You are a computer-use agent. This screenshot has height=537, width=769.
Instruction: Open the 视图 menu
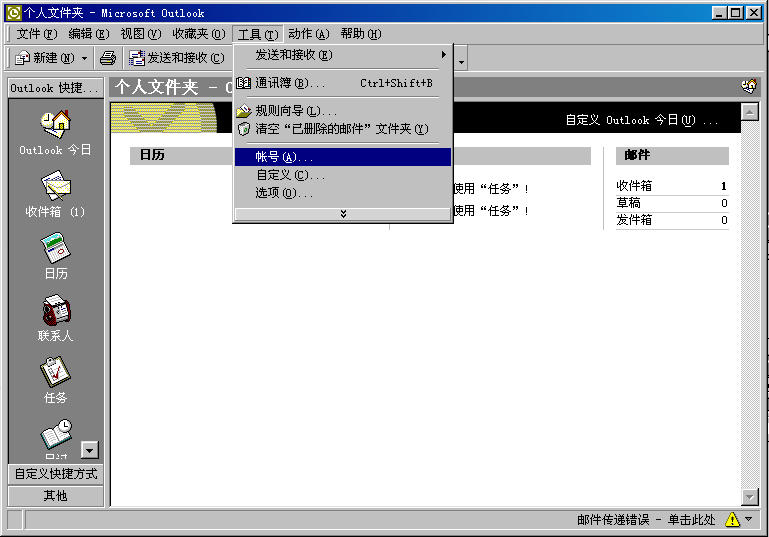click(x=141, y=34)
